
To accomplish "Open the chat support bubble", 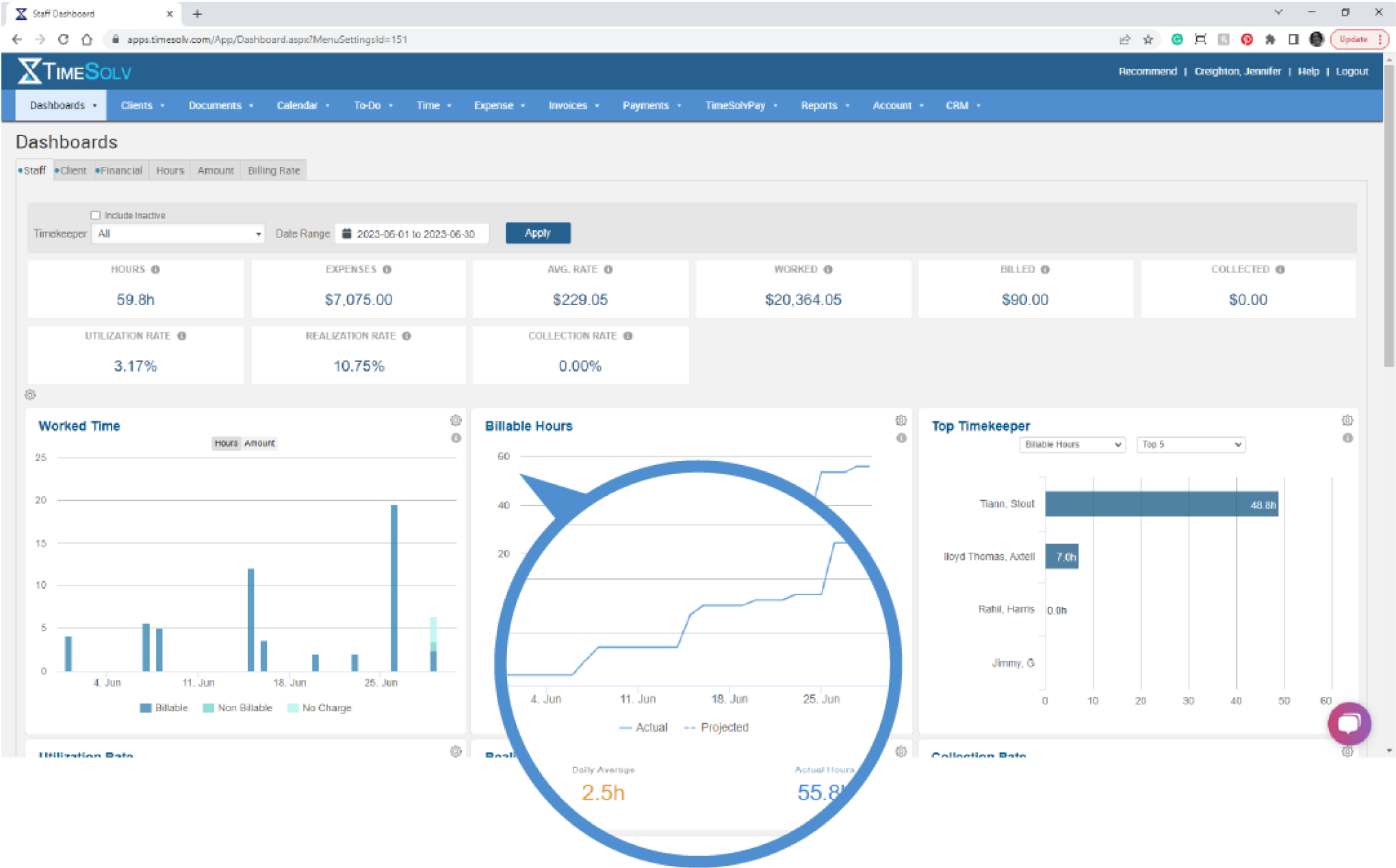I will [1349, 723].
